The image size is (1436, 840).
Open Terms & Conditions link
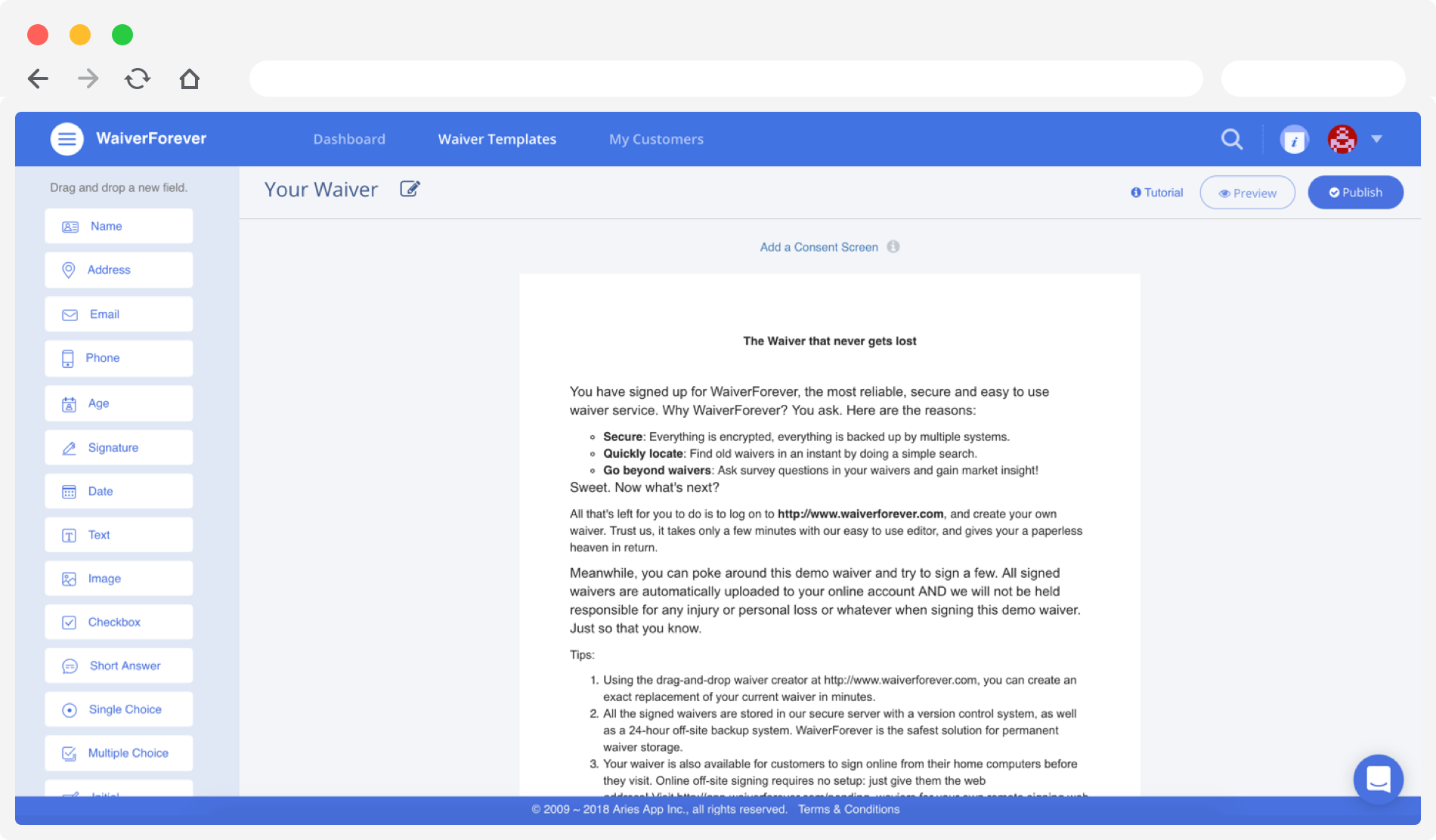849,809
